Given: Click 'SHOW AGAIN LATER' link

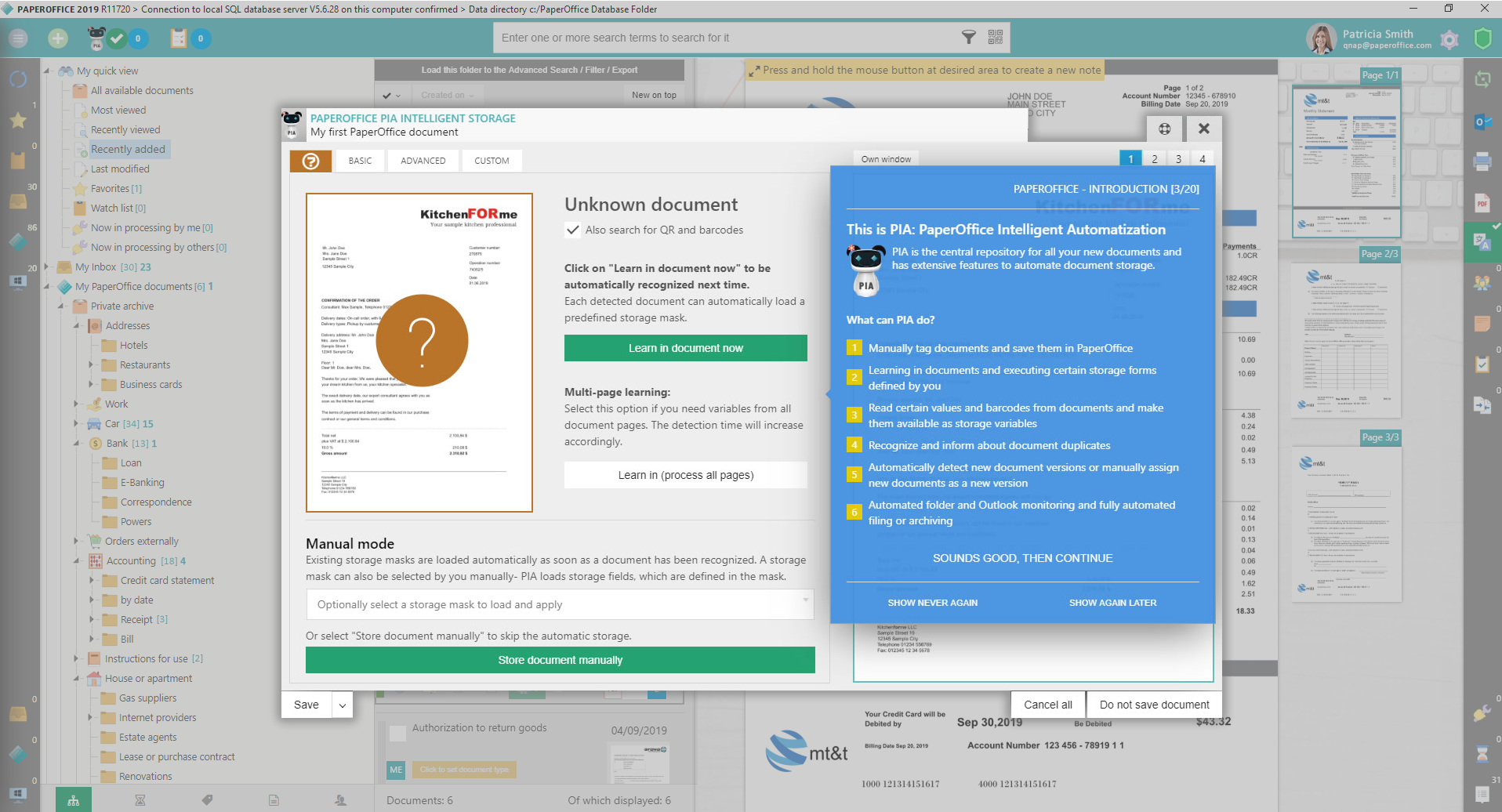Looking at the screenshot, I should point(1113,603).
